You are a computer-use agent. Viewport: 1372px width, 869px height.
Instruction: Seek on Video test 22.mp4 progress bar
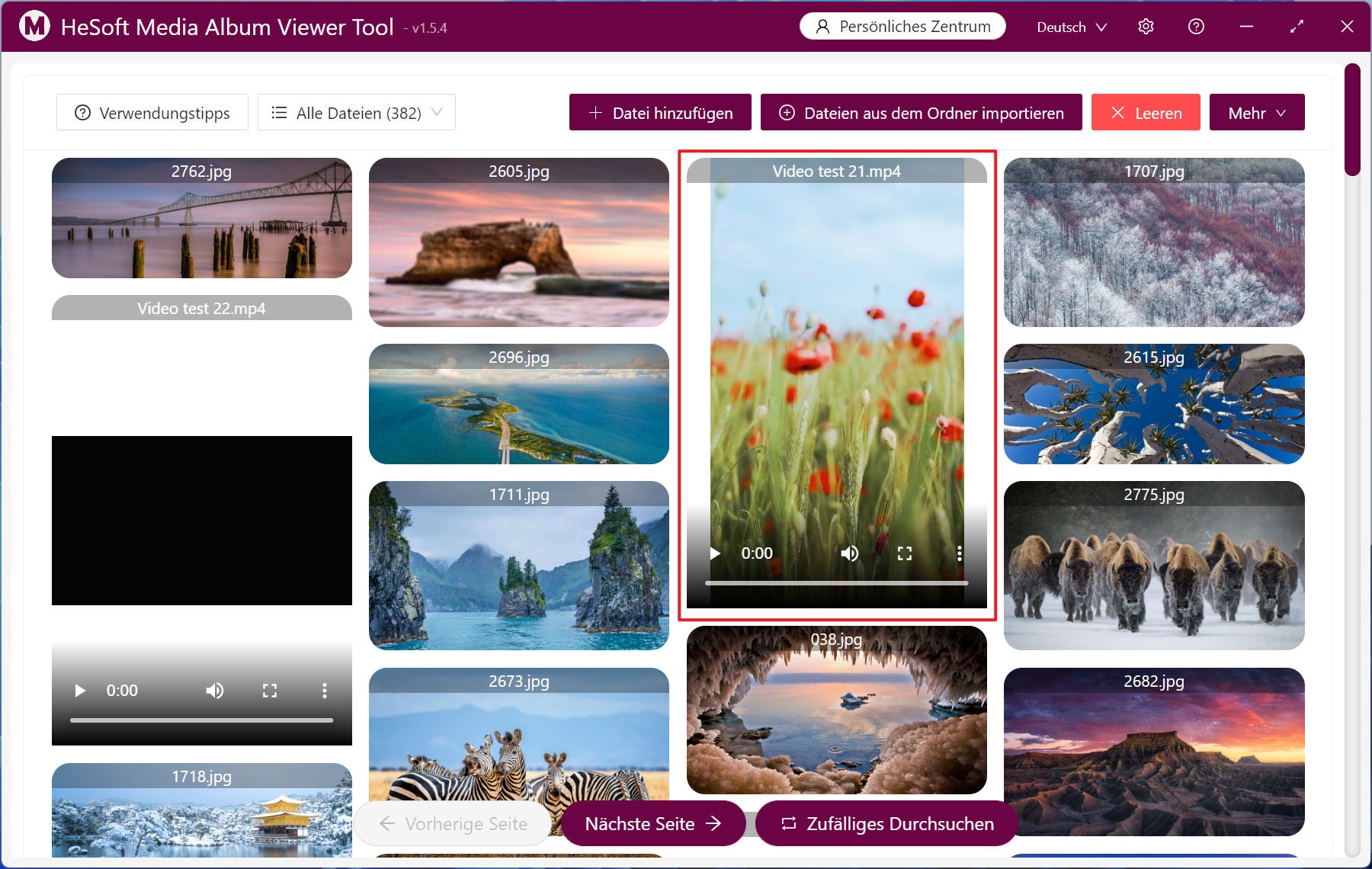point(202,720)
